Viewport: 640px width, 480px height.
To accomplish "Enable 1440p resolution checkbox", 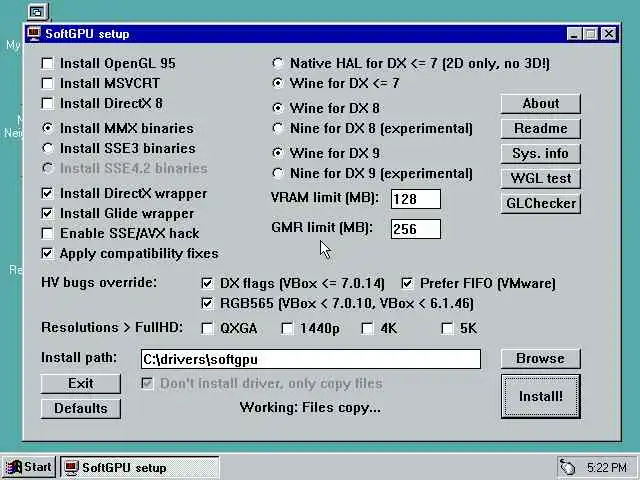I will pos(287,328).
